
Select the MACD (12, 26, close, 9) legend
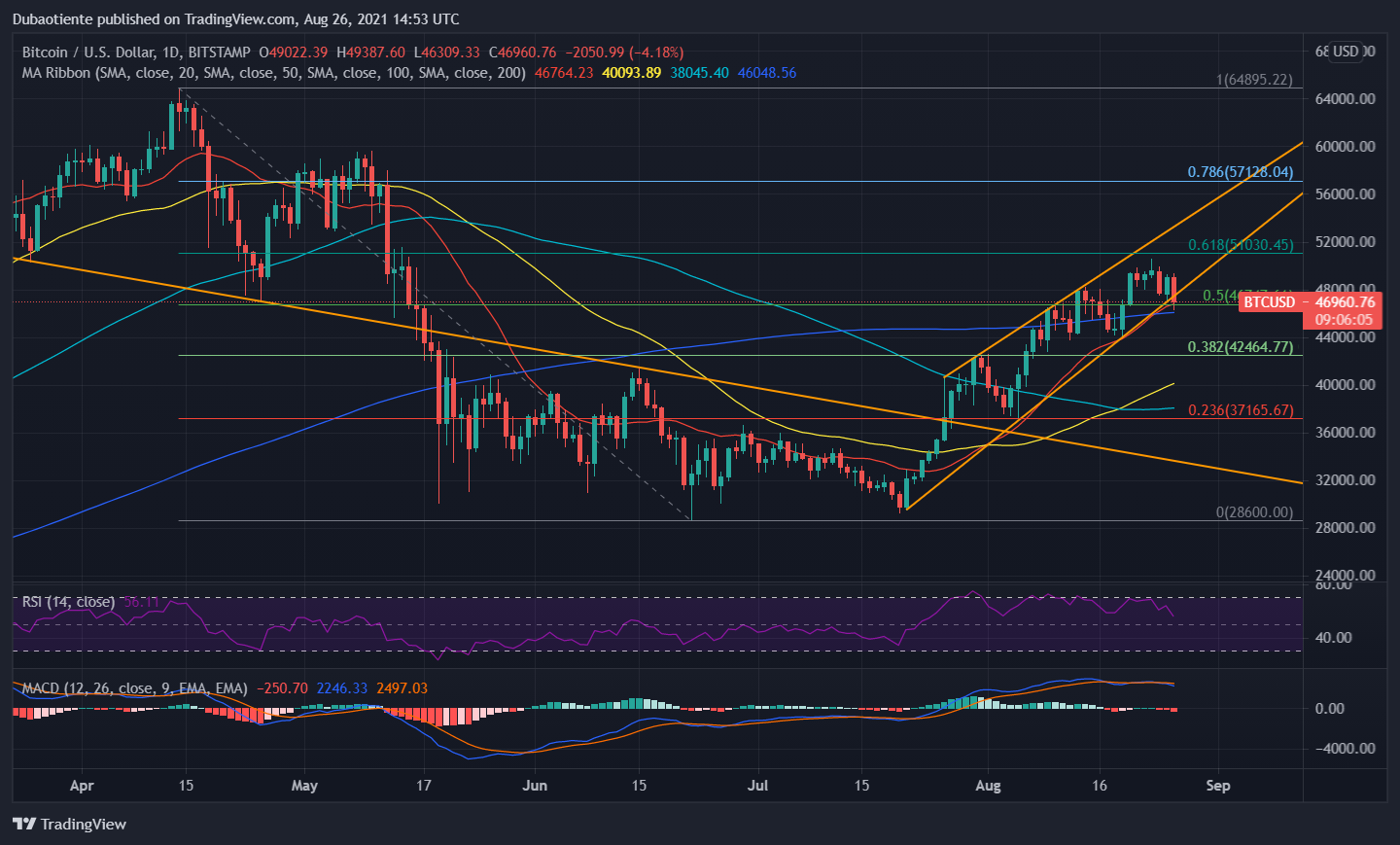point(135,687)
